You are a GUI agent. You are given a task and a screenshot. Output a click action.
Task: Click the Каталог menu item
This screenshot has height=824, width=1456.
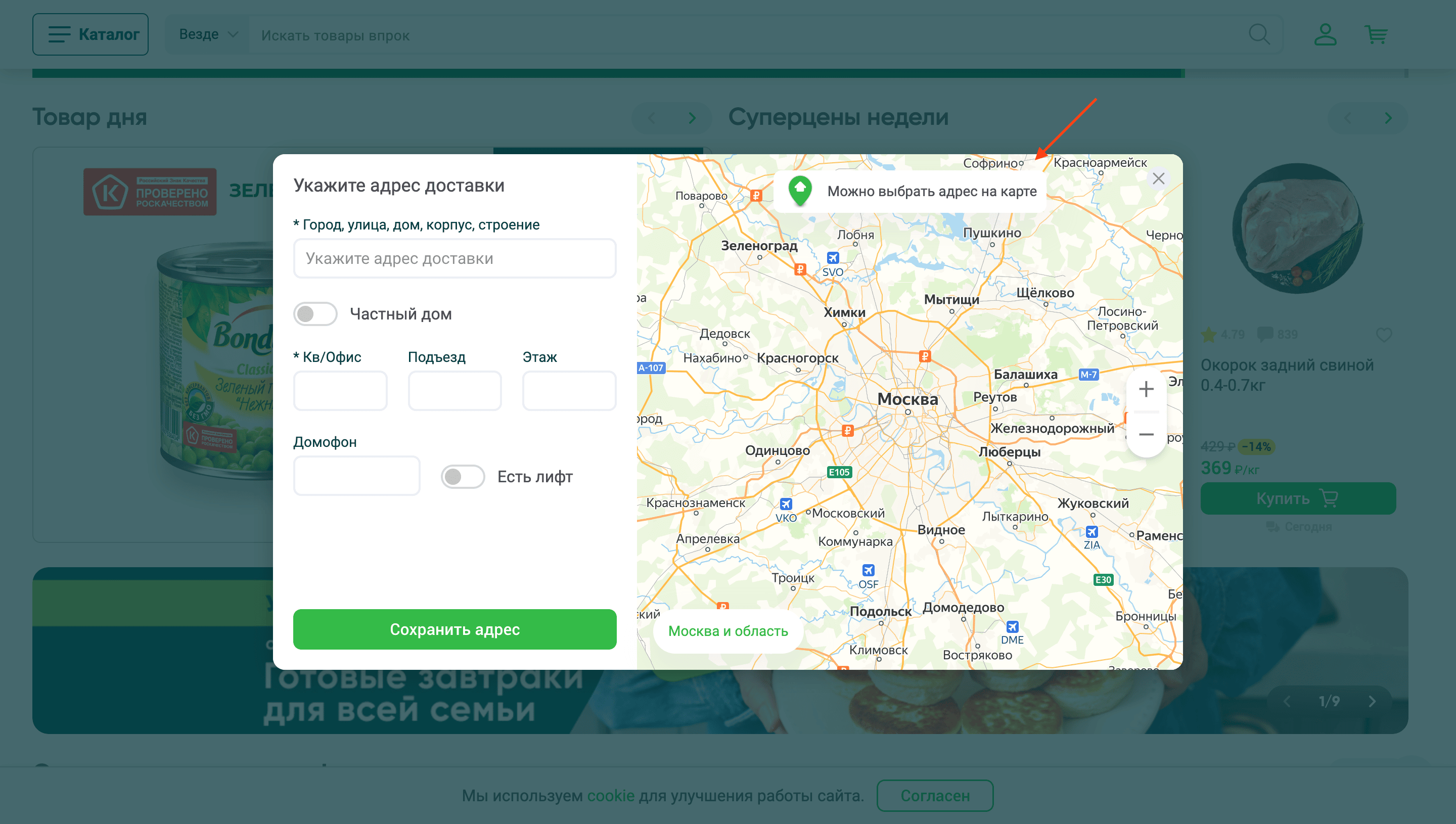pyautogui.click(x=90, y=35)
